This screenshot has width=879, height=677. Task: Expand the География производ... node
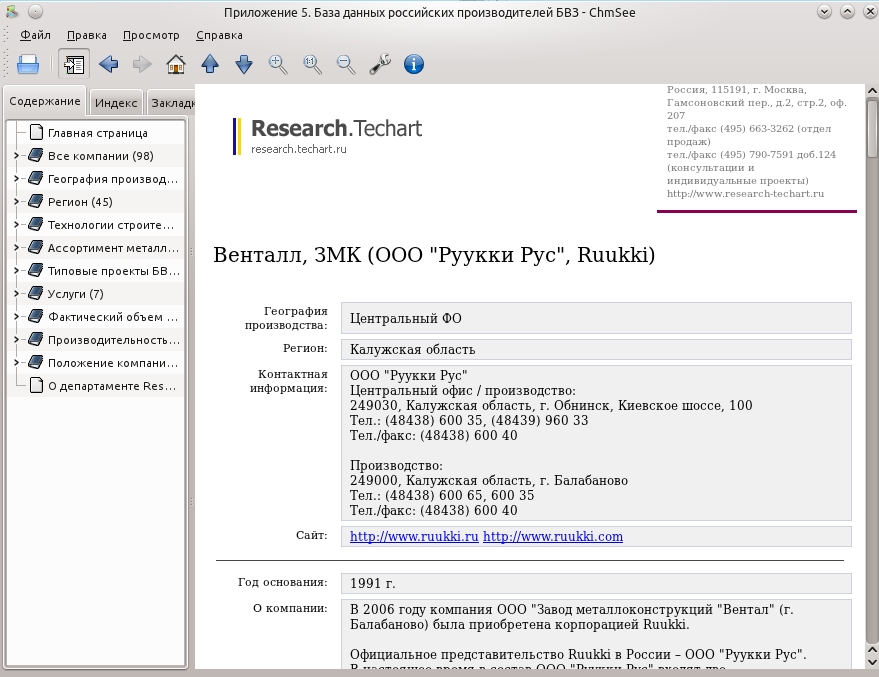tap(16, 179)
